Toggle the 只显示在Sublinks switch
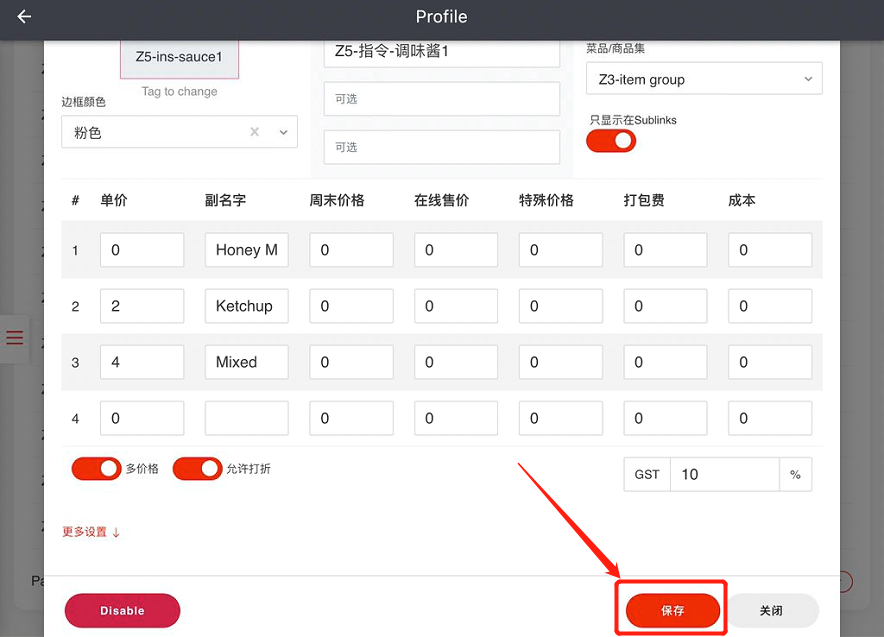Viewport: 884px width, 637px height. click(x=611, y=141)
